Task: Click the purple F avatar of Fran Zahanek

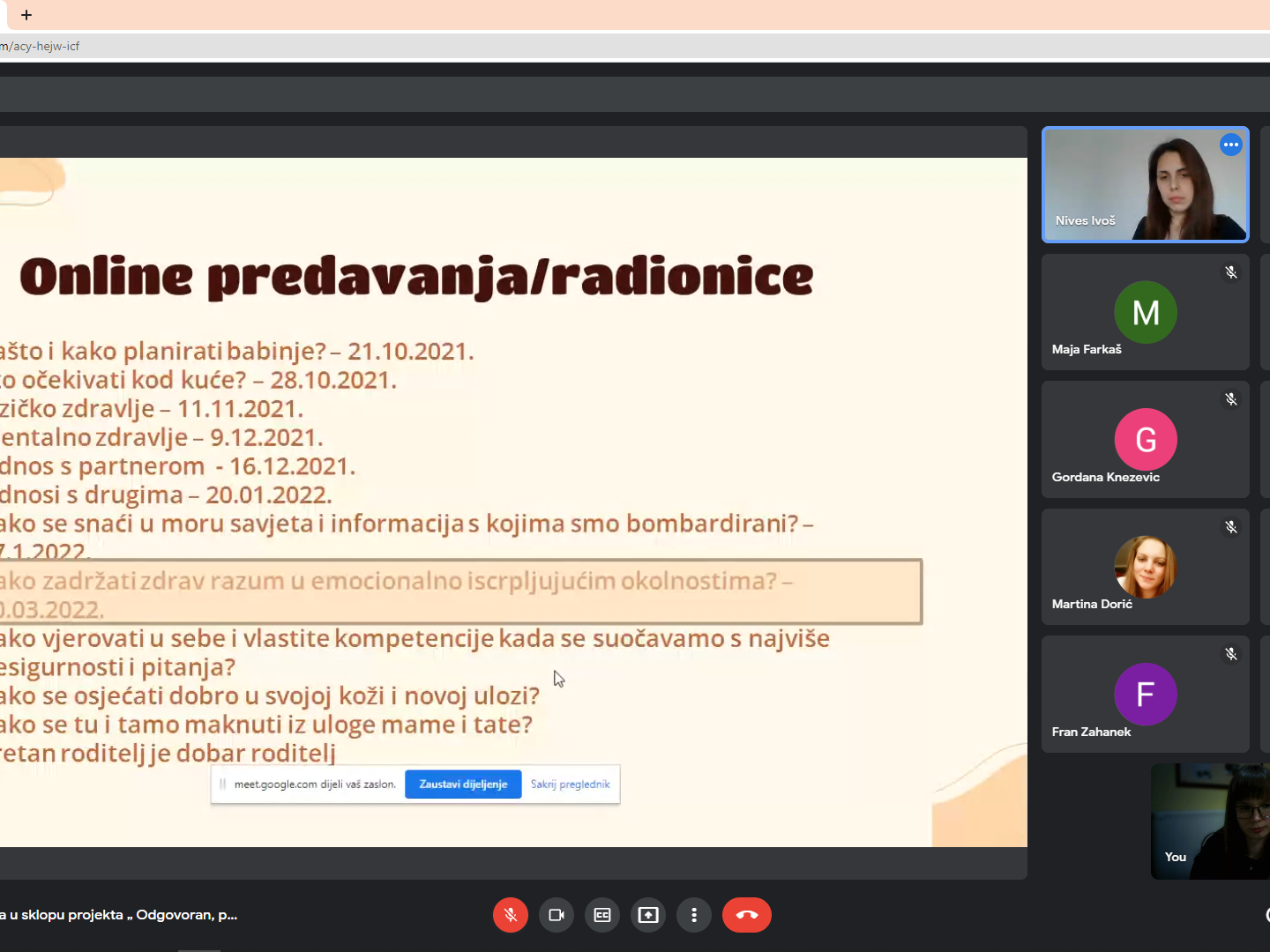Action: tap(1146, 695)
